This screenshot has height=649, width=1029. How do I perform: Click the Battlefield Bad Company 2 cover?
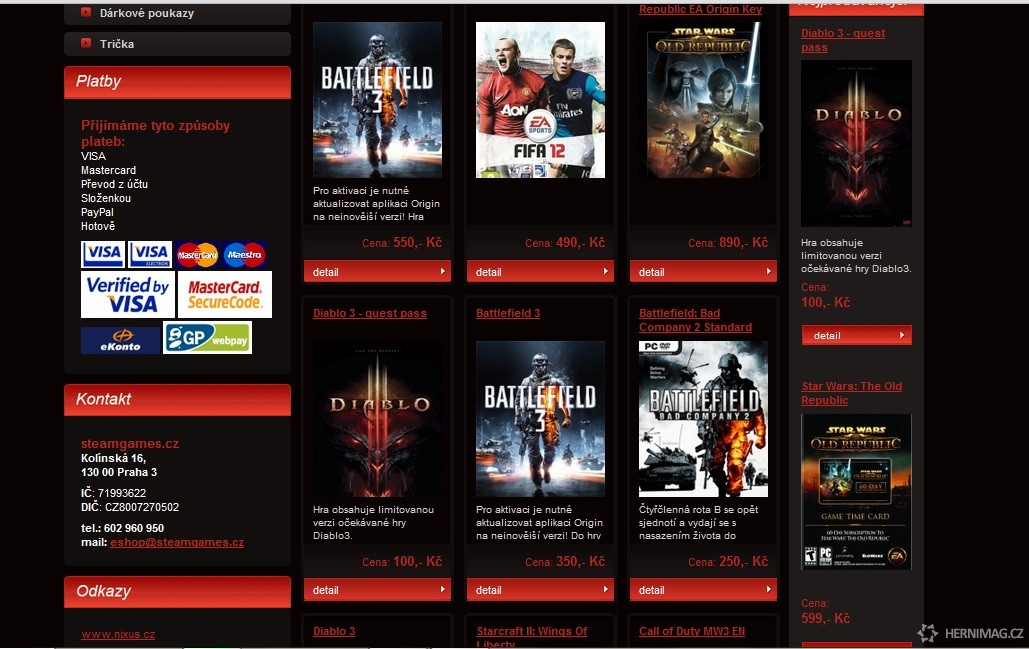pos(703,419)
